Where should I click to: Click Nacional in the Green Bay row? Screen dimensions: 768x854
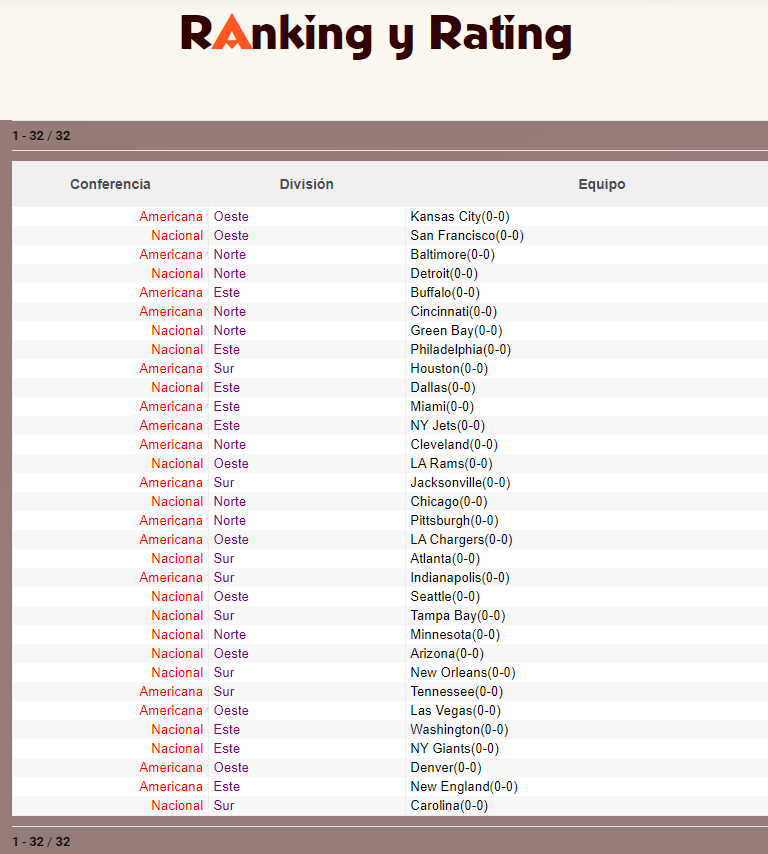click(177, 331)
